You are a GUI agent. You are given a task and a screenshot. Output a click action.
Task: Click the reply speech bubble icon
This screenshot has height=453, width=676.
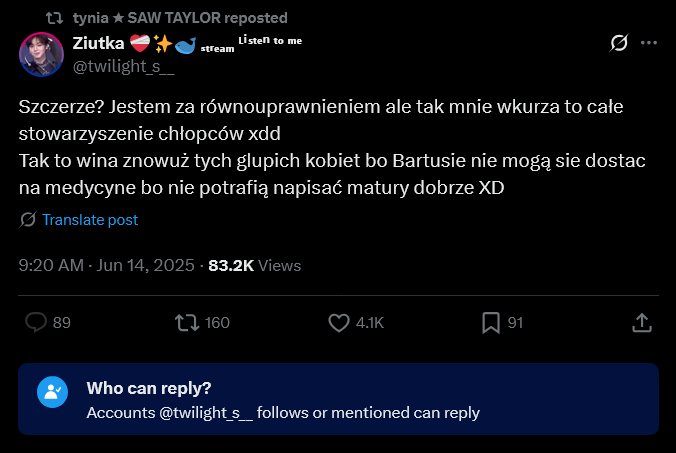[x=37, y=322]
